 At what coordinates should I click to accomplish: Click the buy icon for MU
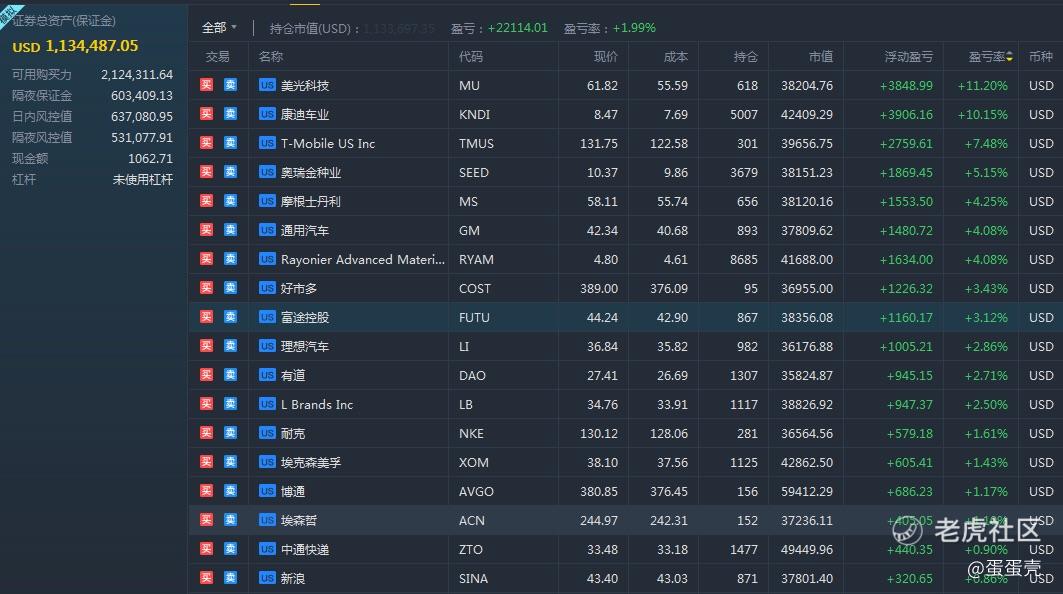[207, 85]
